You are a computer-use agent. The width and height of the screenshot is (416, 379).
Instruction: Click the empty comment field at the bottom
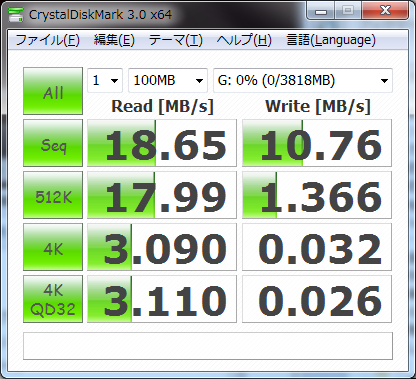[208, 346]
